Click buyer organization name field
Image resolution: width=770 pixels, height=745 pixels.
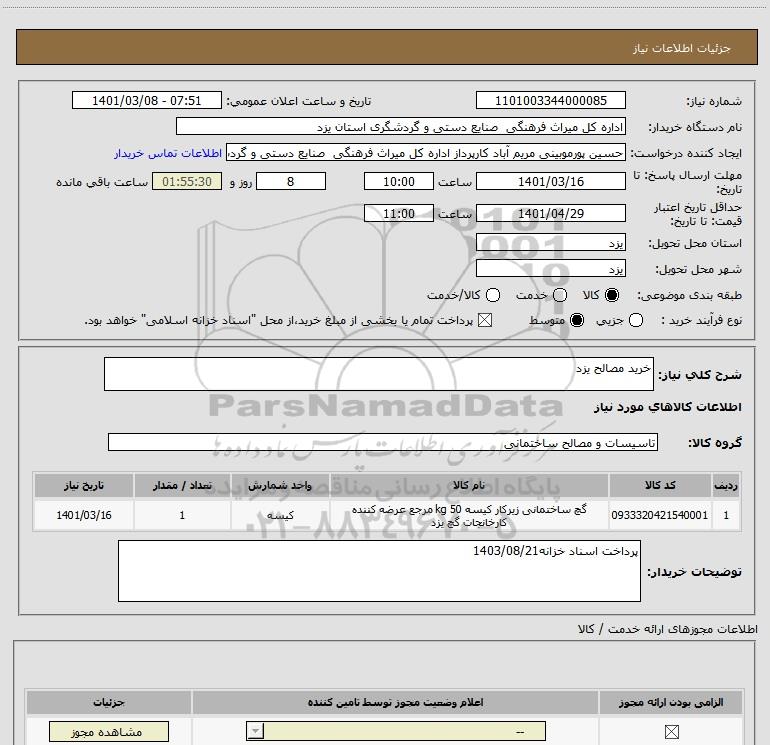click(401, 127)
